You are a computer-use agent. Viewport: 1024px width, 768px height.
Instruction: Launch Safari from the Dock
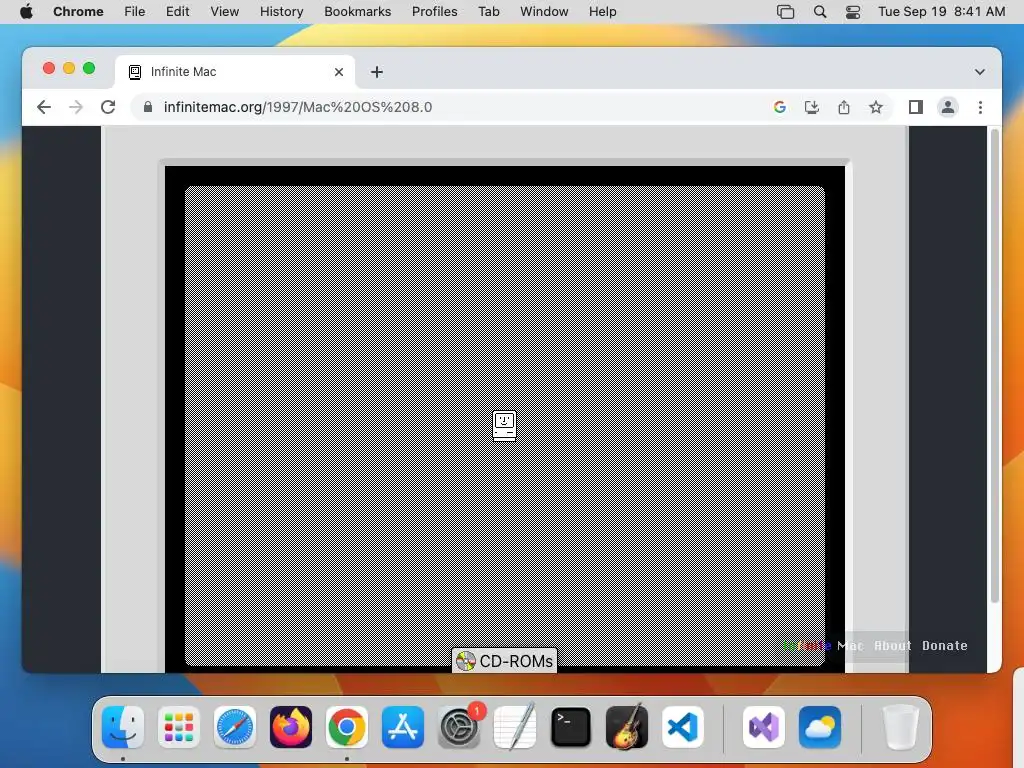click(234, 727)
